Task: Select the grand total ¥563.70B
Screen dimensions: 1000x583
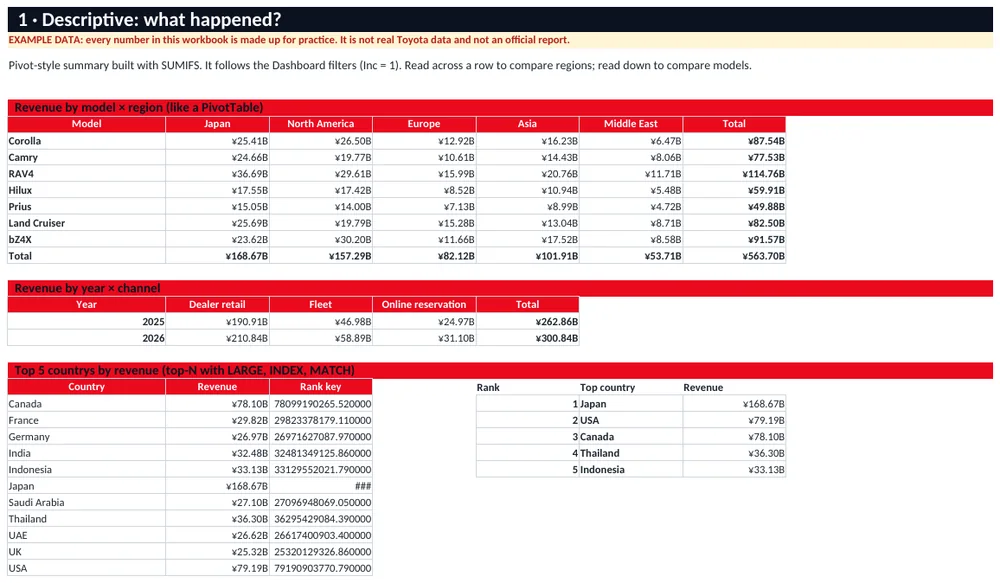Action: point(734,256)
